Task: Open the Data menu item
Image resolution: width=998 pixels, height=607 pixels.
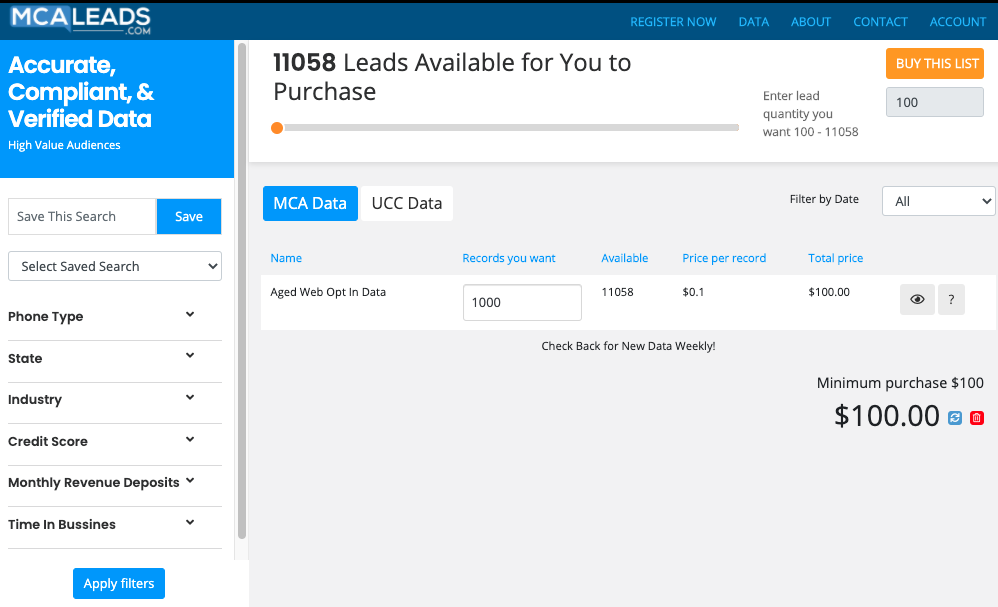Action: point(754,22)
